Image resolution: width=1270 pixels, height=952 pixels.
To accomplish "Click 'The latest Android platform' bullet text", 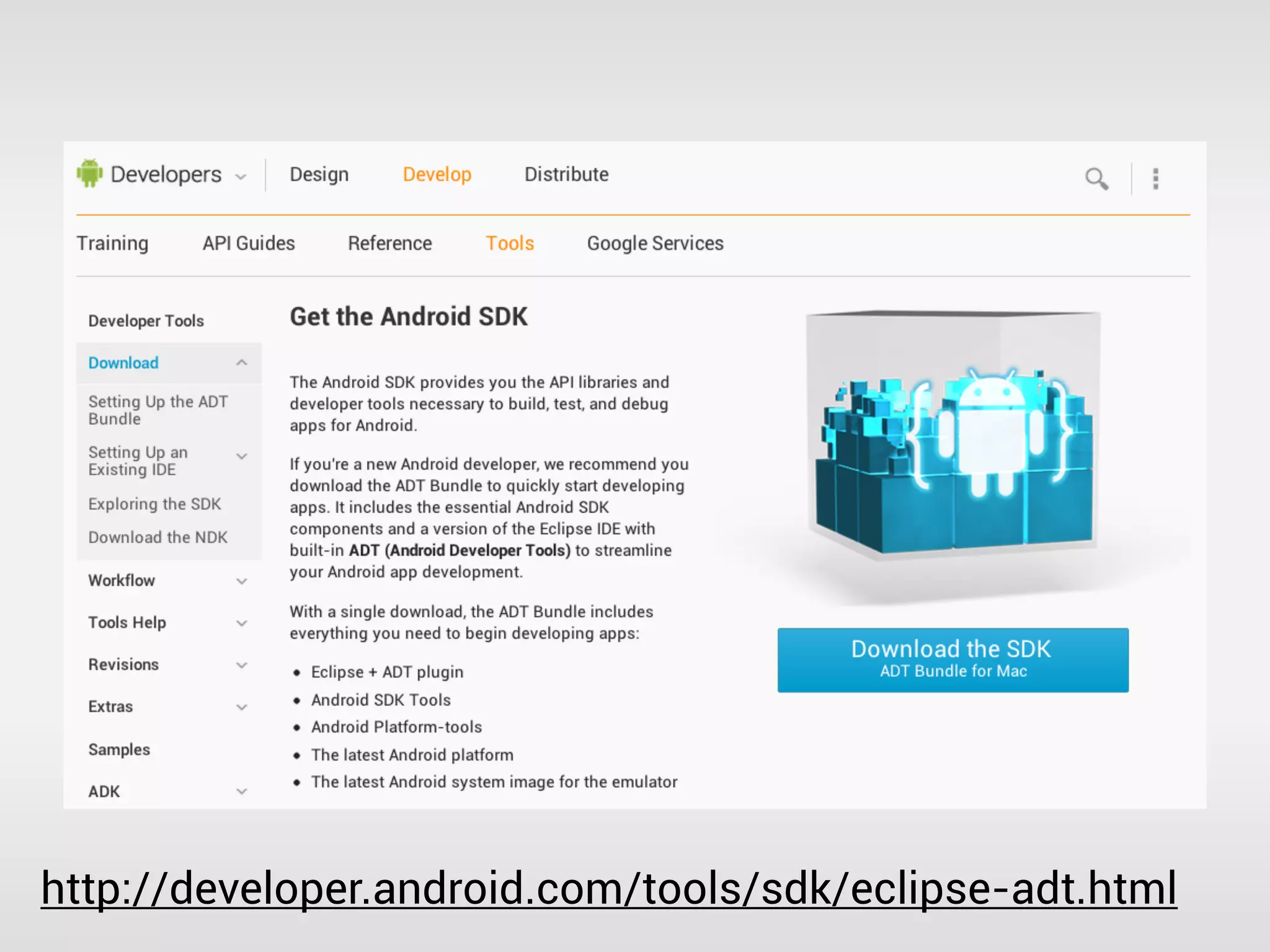I will point(412,755).
